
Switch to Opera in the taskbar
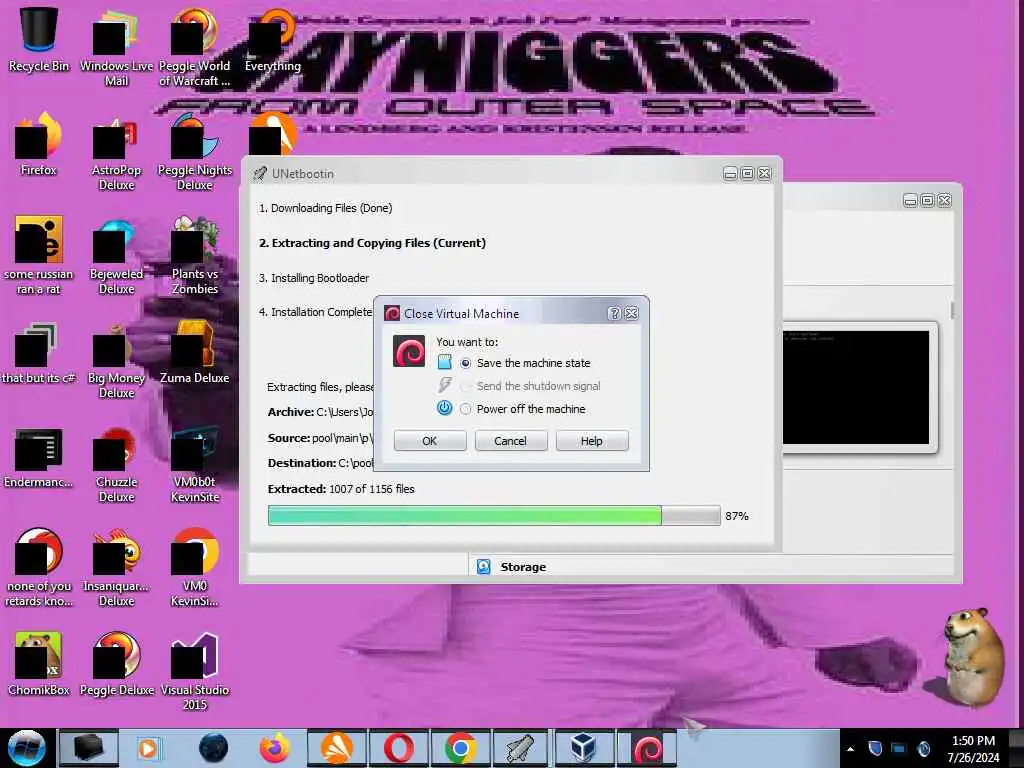(x=398, y=748)
